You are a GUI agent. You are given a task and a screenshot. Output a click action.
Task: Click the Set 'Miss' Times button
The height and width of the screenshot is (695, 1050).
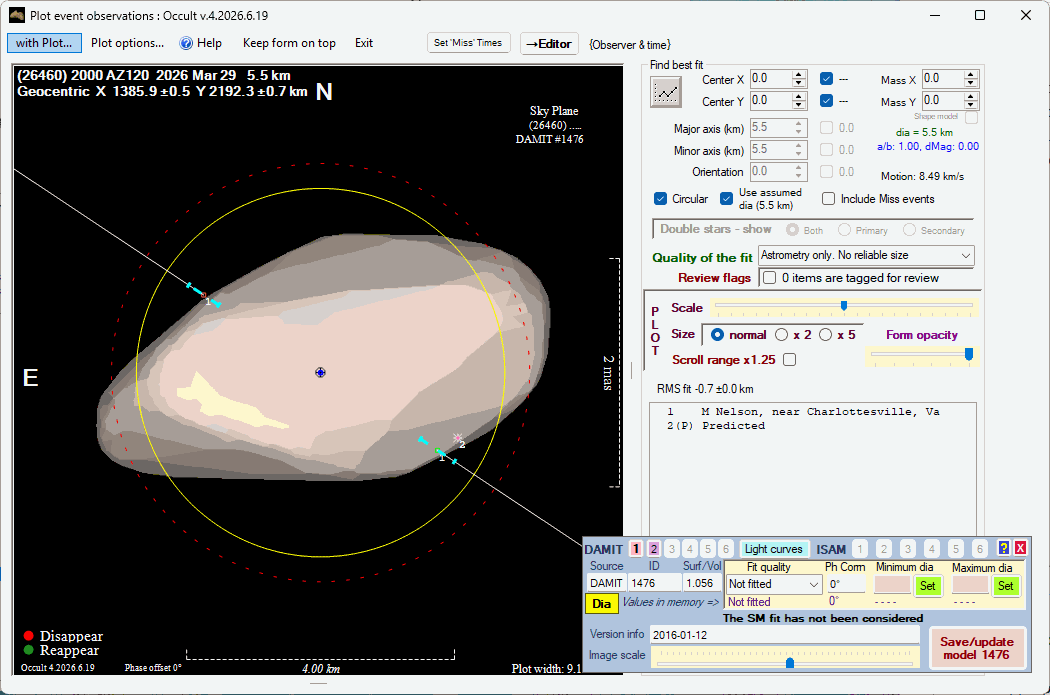(468, 43)
